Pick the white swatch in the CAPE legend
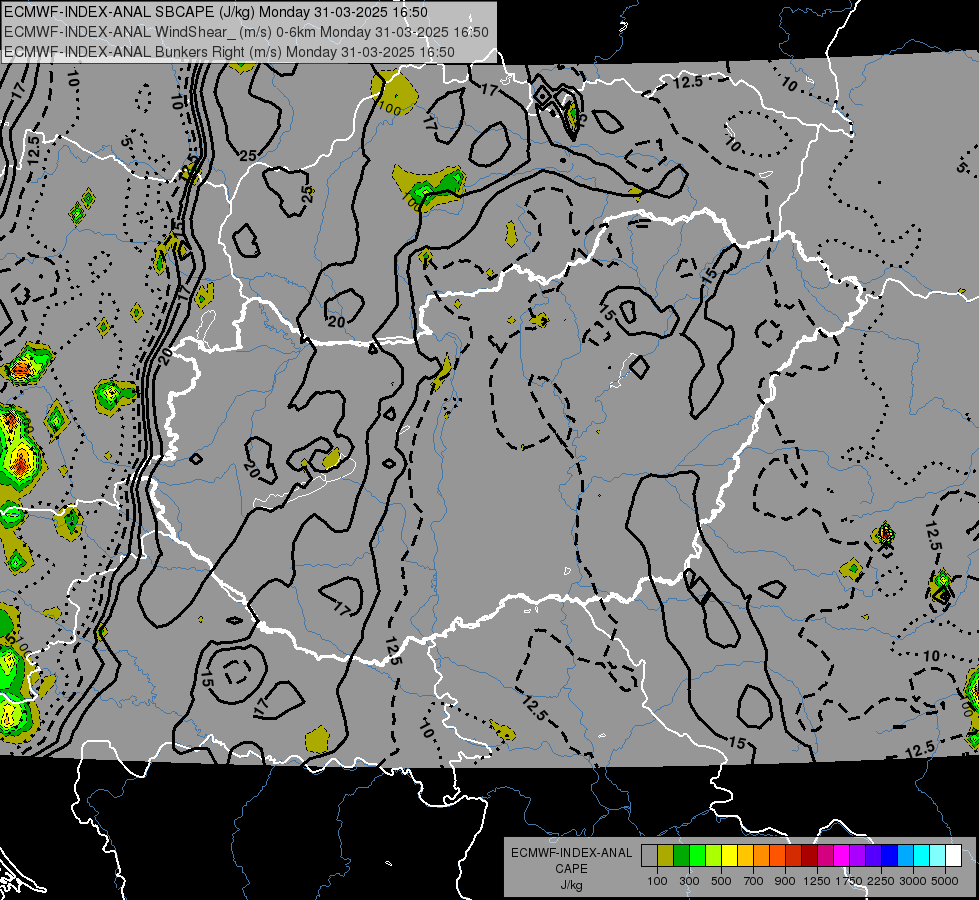979x900 pixels. coord(953,855)
